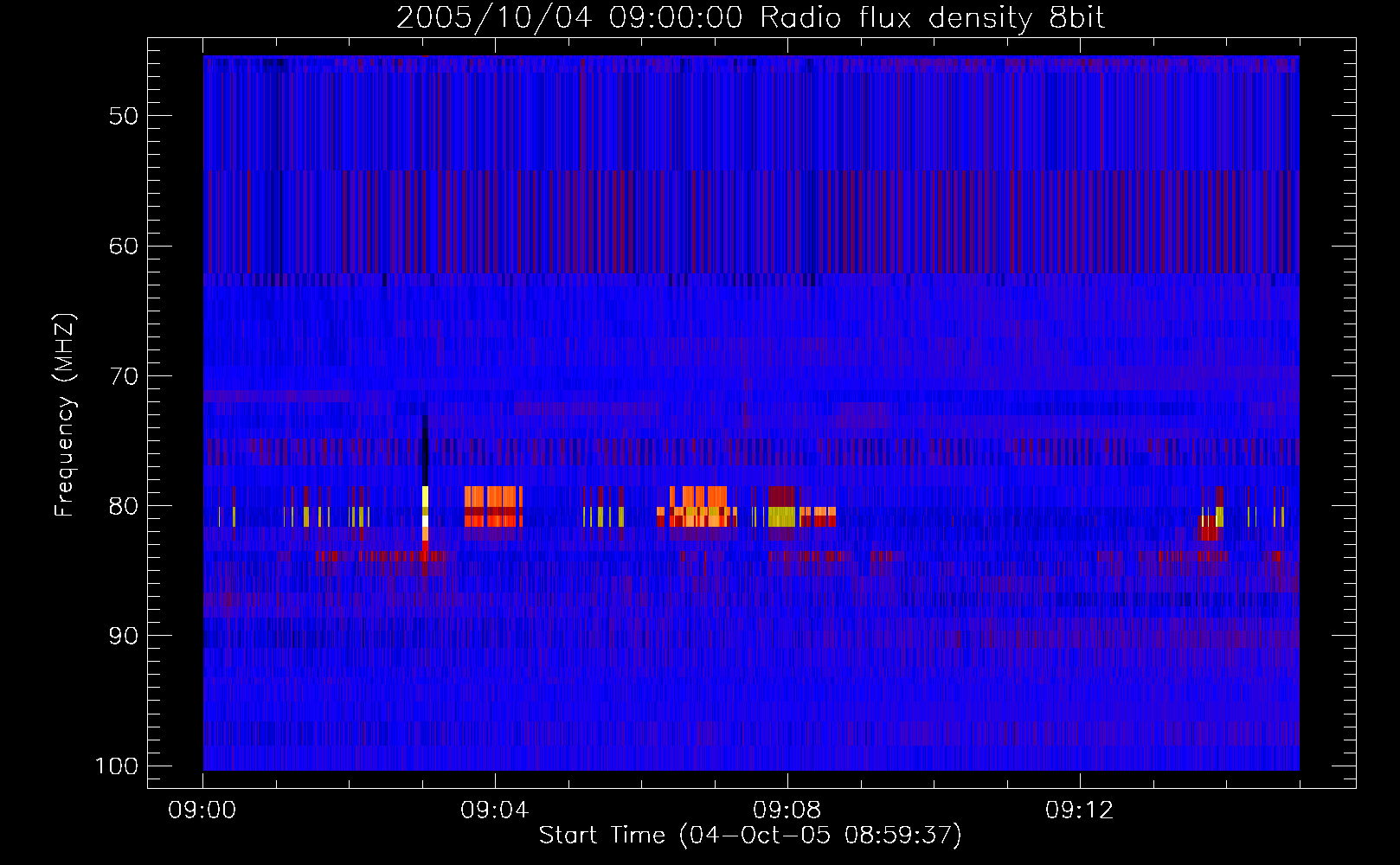
Task: Click the plot title '2005/10/04 09:00:00 Radio flux density 8bit'
Action: tap(750, 18)
